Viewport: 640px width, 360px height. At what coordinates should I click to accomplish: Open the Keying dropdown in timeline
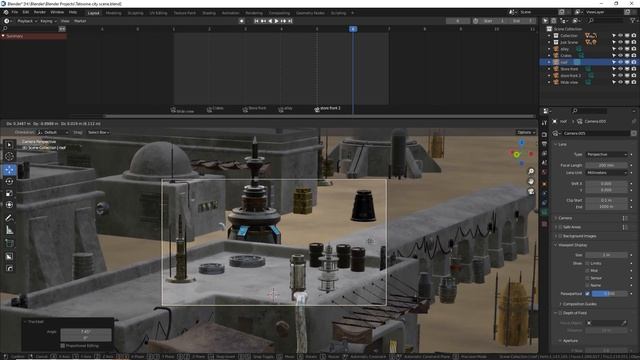click(x=48, y=21)
